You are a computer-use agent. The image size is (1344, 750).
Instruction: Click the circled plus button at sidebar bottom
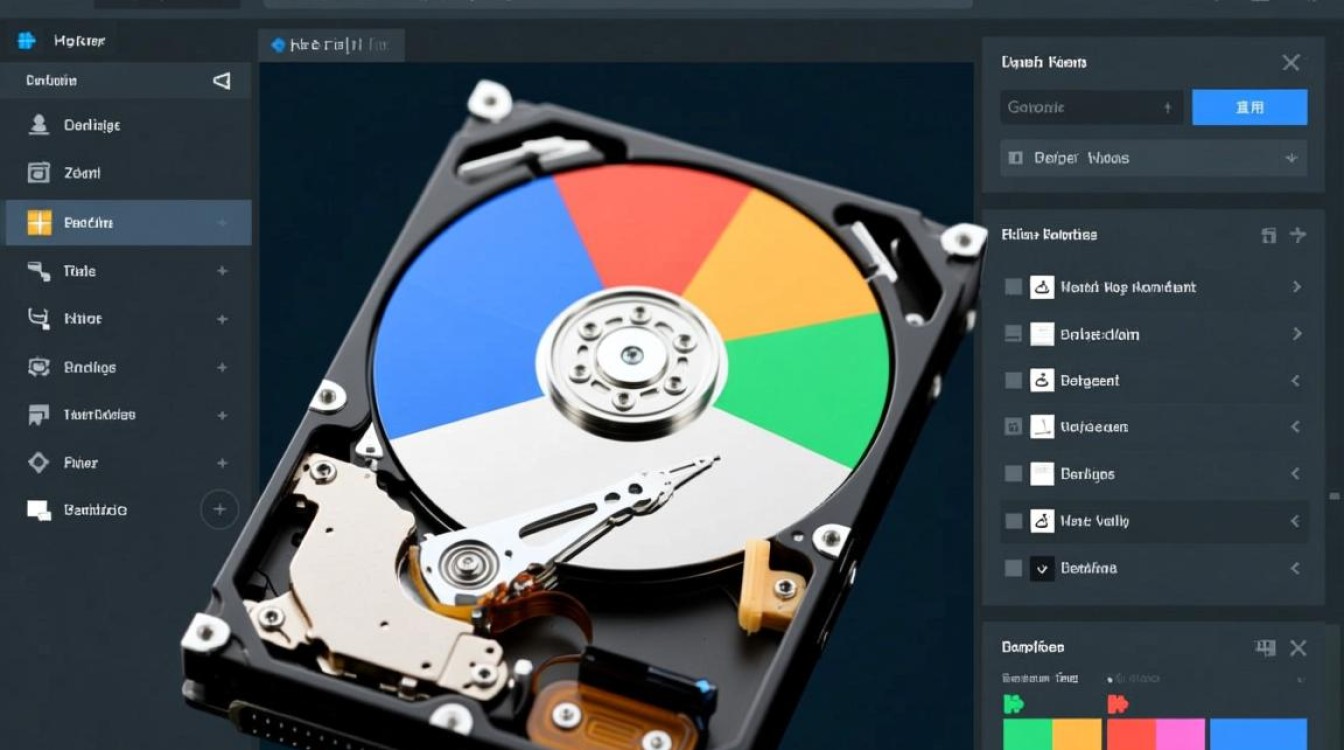click(x=220, y=509)
